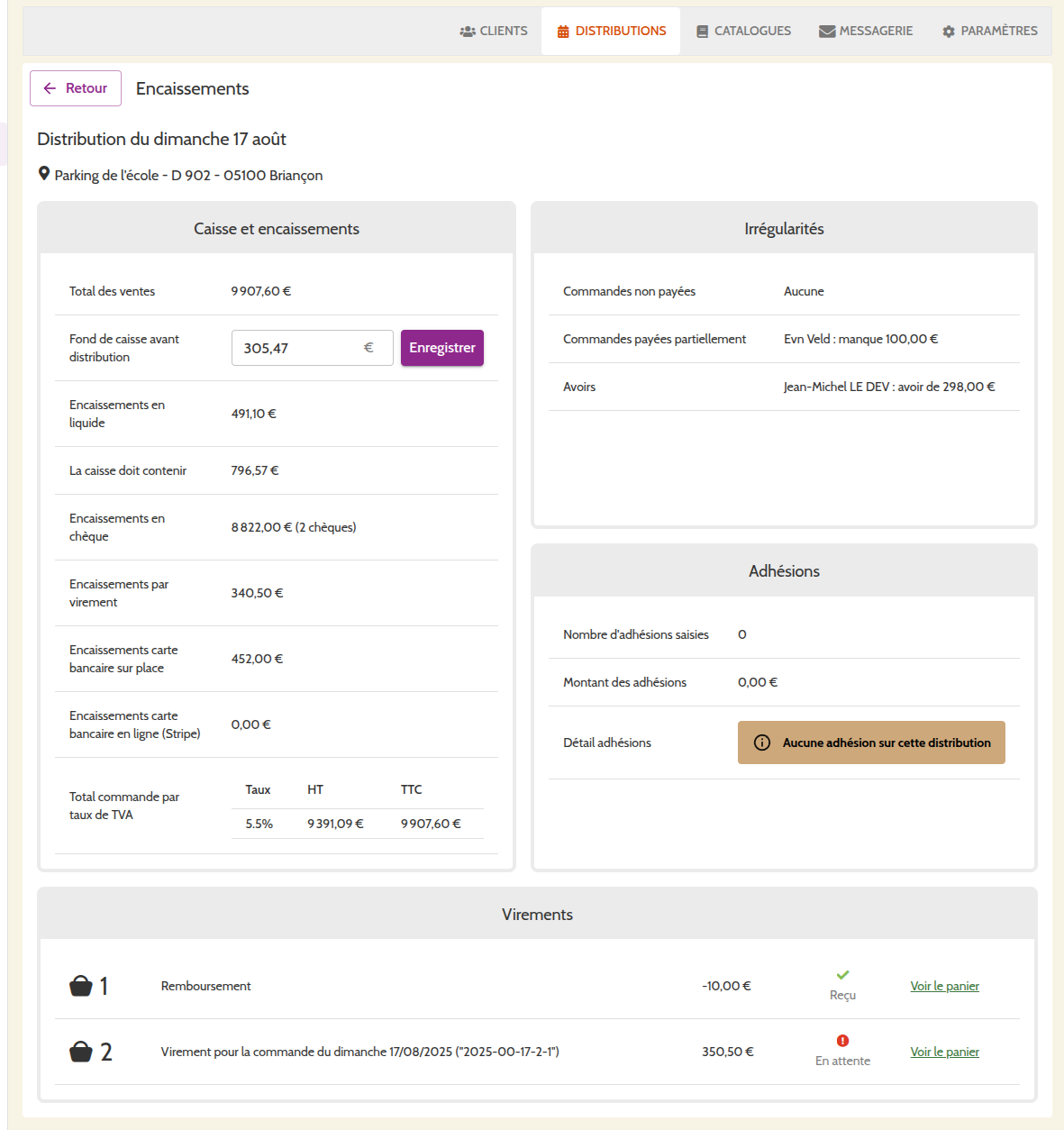Click the Paramètres gear icon
The height and width of the screenshot is (1130, 1064).
point(948,32)
